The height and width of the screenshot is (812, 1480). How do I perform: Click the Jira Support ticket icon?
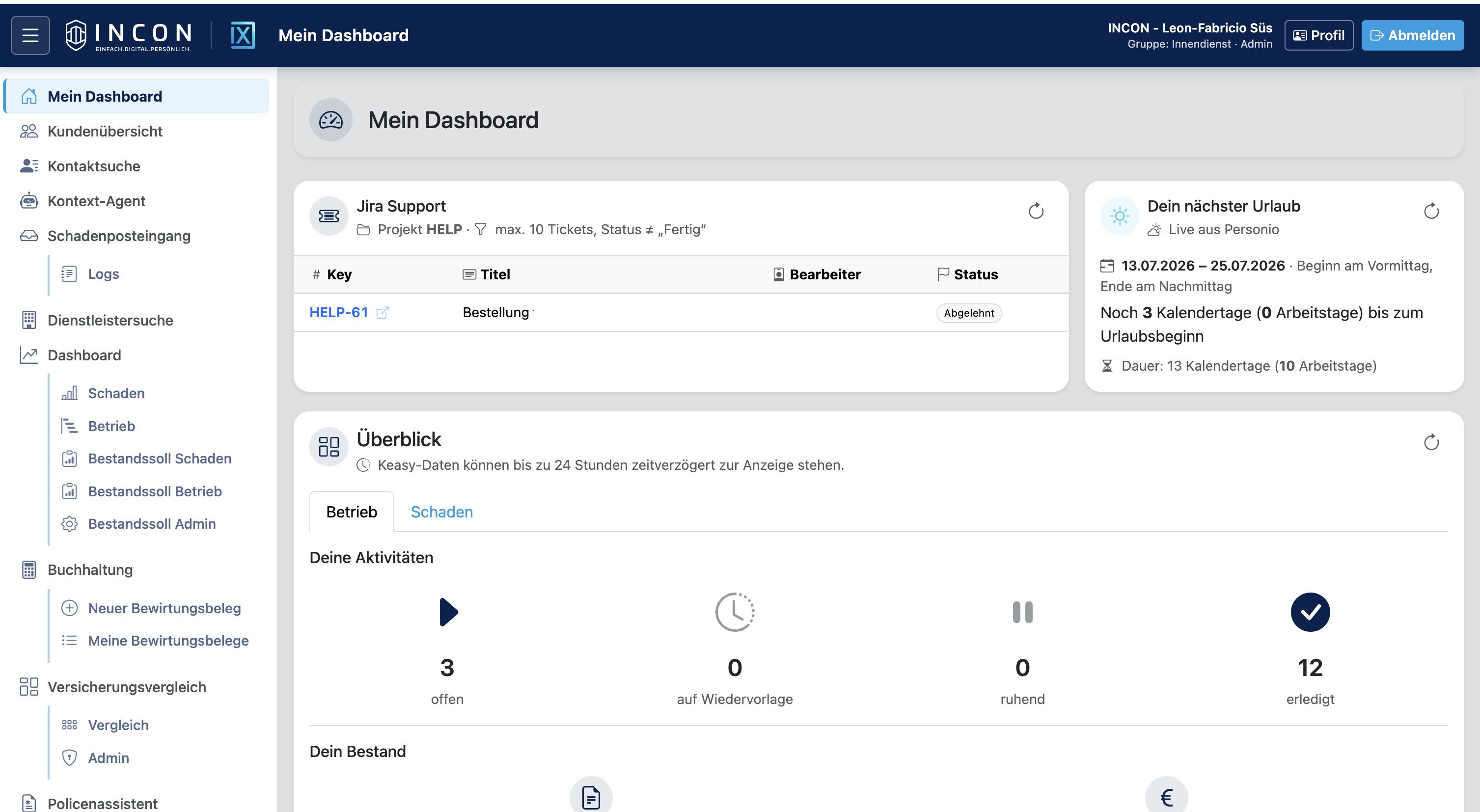click(x=329, y=217)
